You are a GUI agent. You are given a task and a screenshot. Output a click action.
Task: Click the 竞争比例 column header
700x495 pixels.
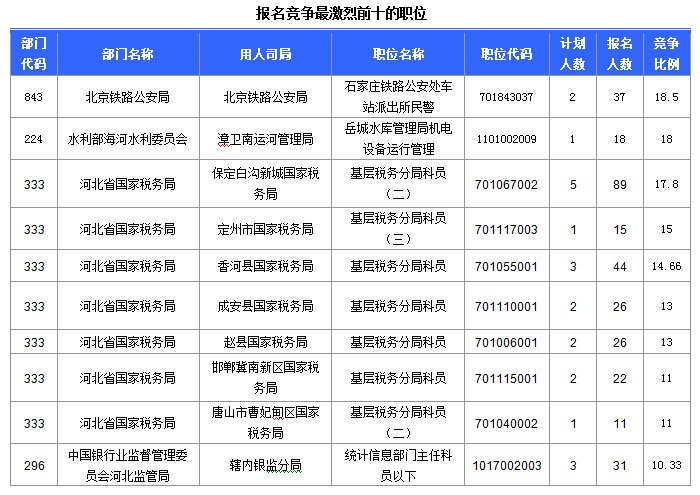point(667,54)
